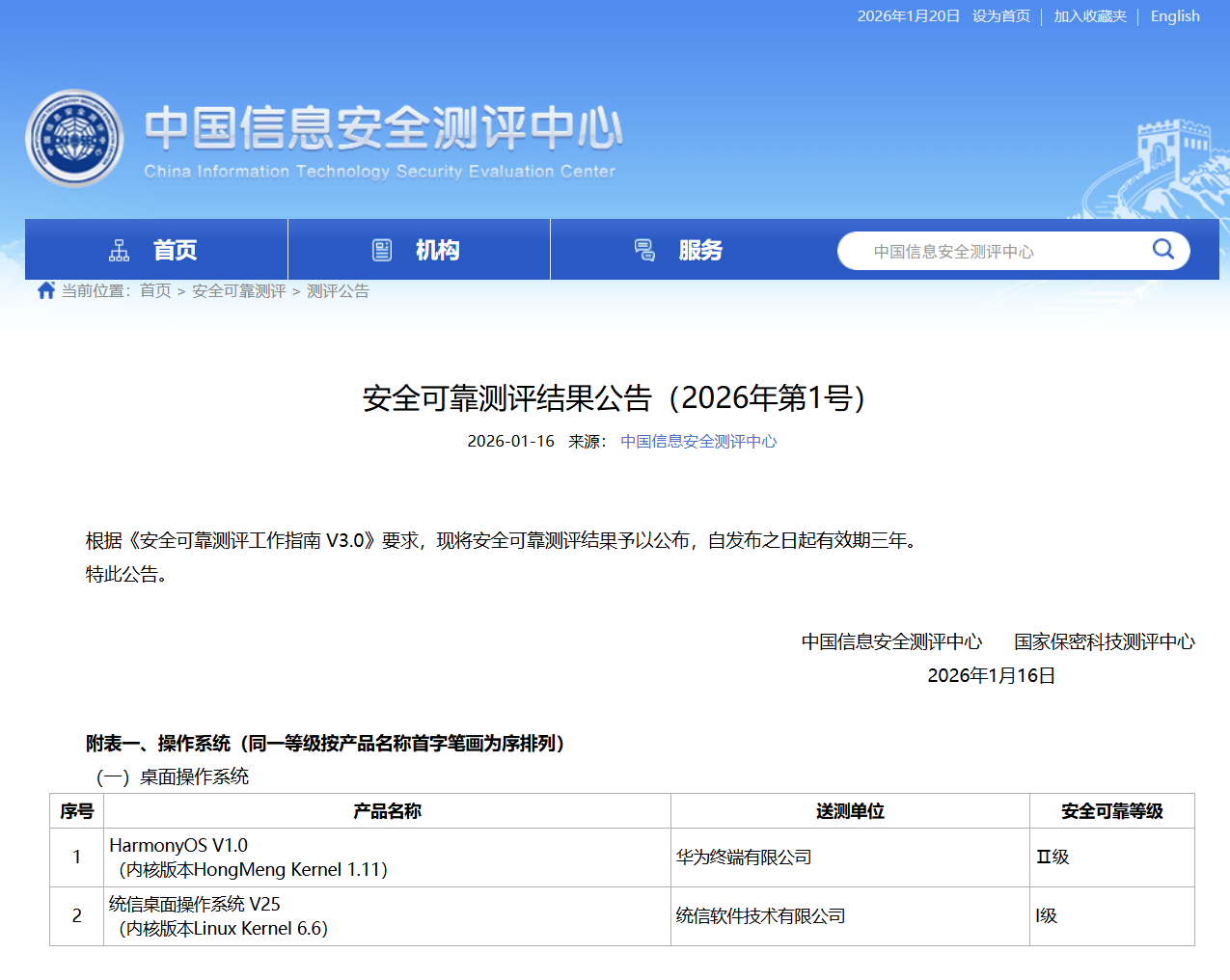1230x980 pixels.
Task: Click the 服务 chat icon in navbar
Action: (x=644, y=251)
